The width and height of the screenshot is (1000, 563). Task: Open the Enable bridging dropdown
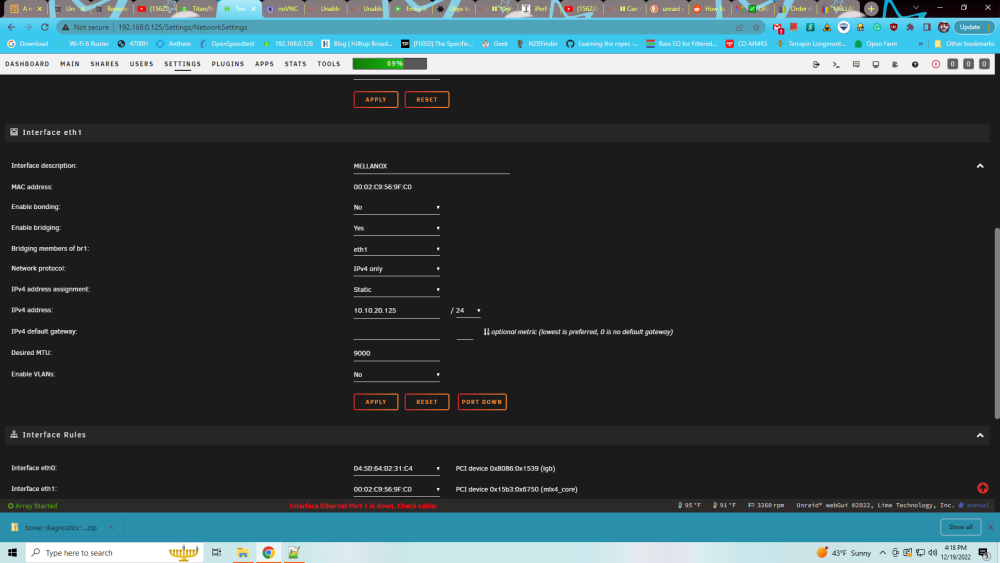[x=397, y=228]
